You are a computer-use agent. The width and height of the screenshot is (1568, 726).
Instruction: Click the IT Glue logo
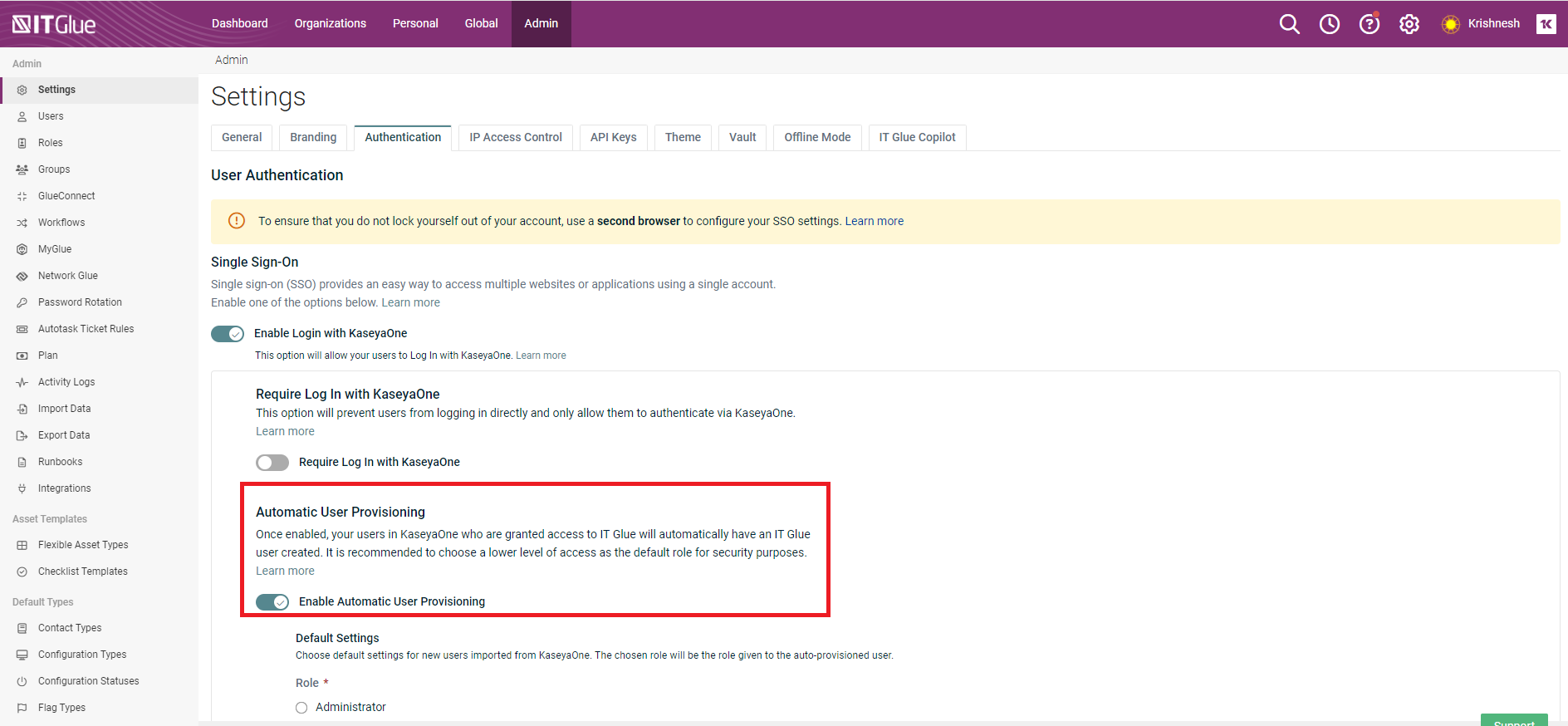click(x=54, y=24)
